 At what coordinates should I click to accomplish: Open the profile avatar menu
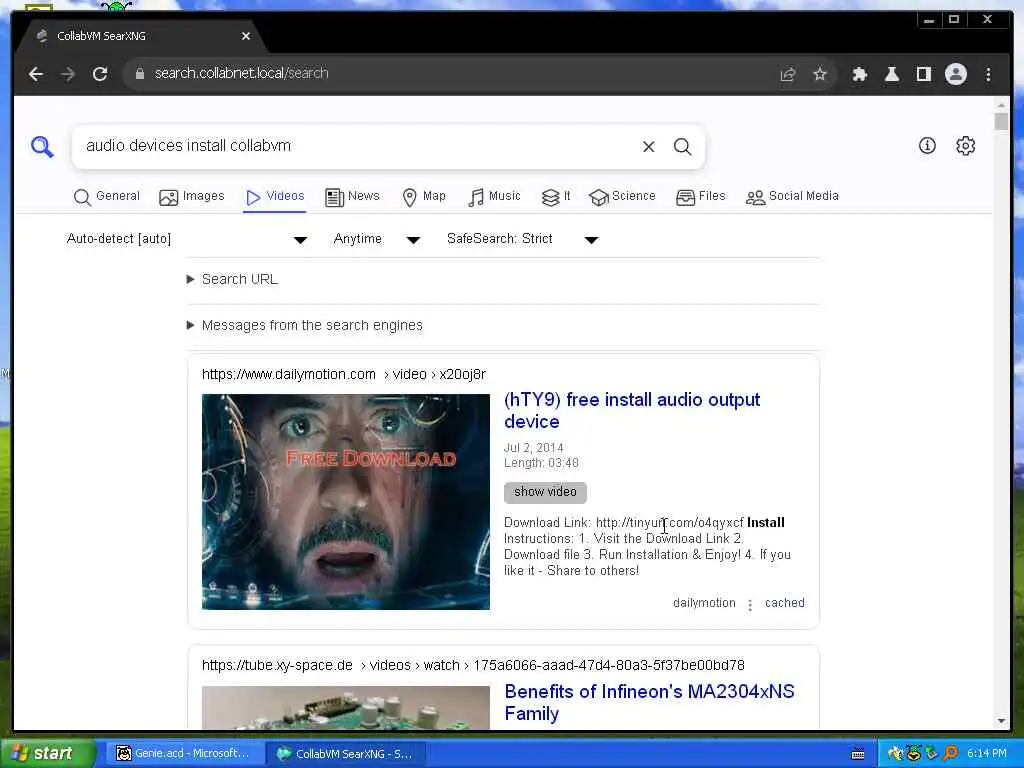[955, 74]
